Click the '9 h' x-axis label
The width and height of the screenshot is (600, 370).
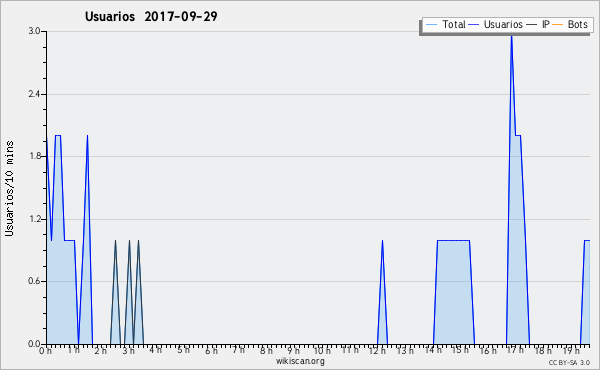(294, 350)
